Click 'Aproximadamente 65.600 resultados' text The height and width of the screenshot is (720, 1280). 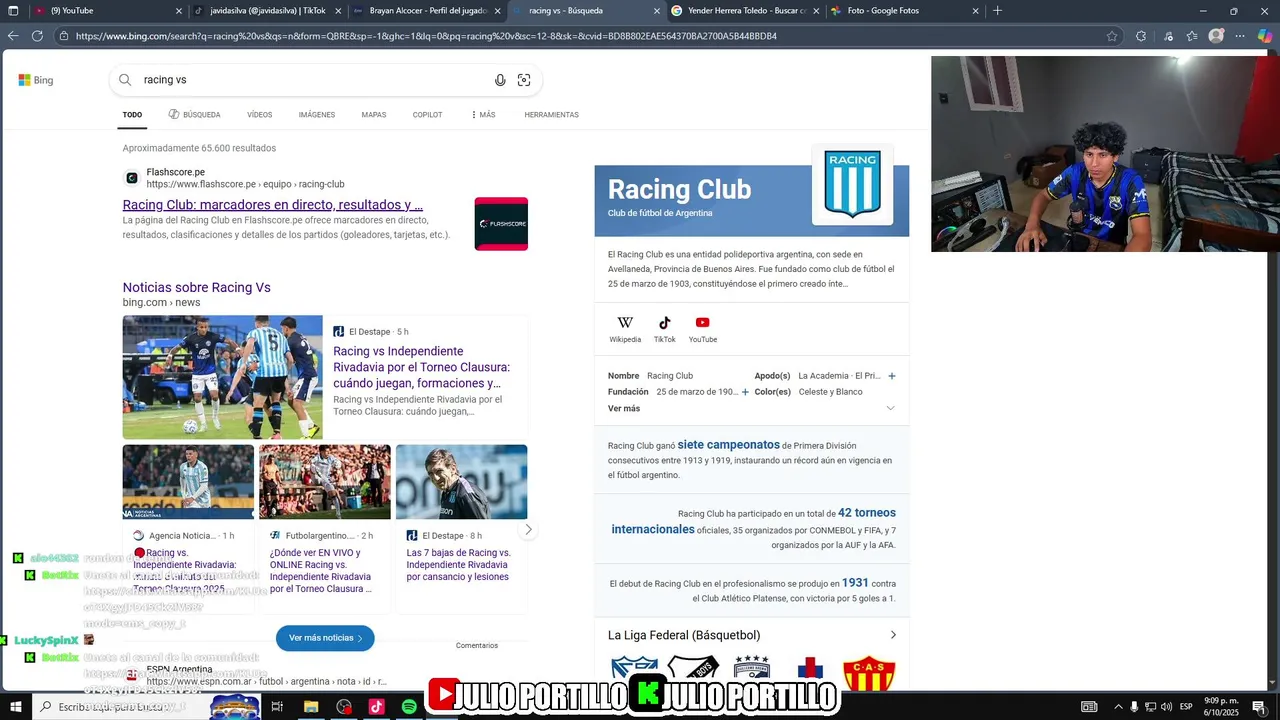[x=199, y=148]
